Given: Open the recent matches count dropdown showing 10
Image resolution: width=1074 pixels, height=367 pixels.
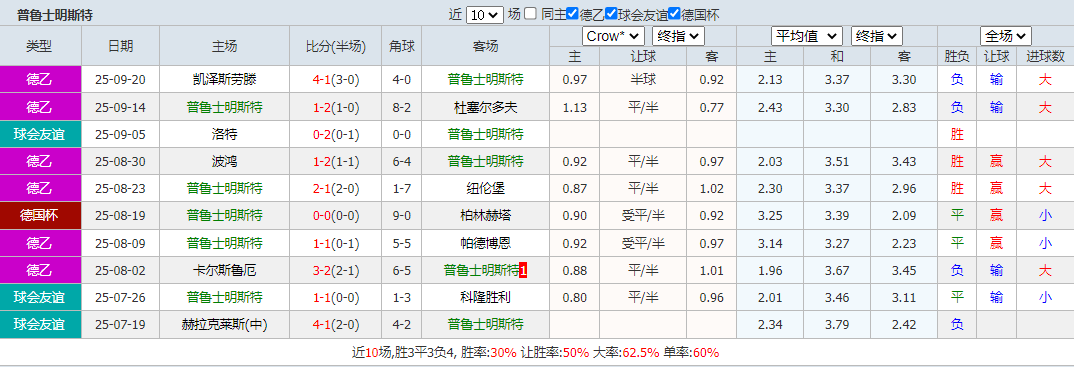Looking at the screenshot, I should pyautogui.click(x=485, y=14).
